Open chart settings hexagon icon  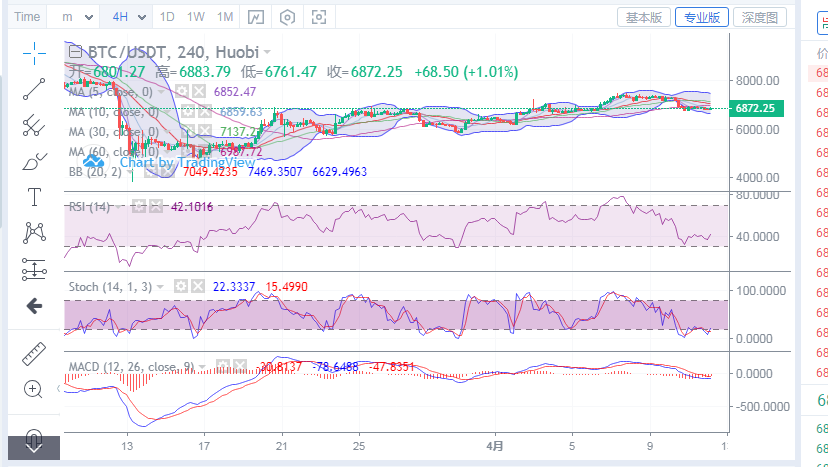pos(288,17)
